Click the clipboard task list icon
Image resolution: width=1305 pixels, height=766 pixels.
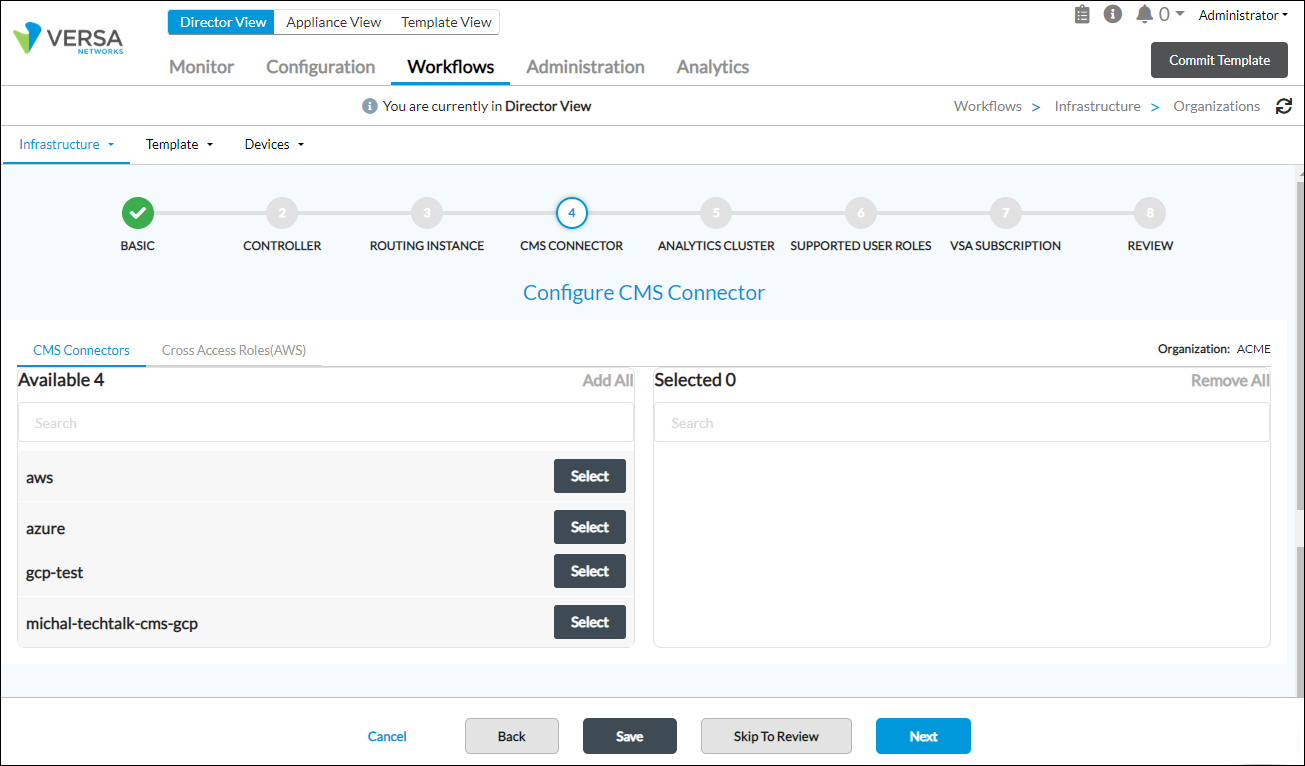tap(1082, 14)
